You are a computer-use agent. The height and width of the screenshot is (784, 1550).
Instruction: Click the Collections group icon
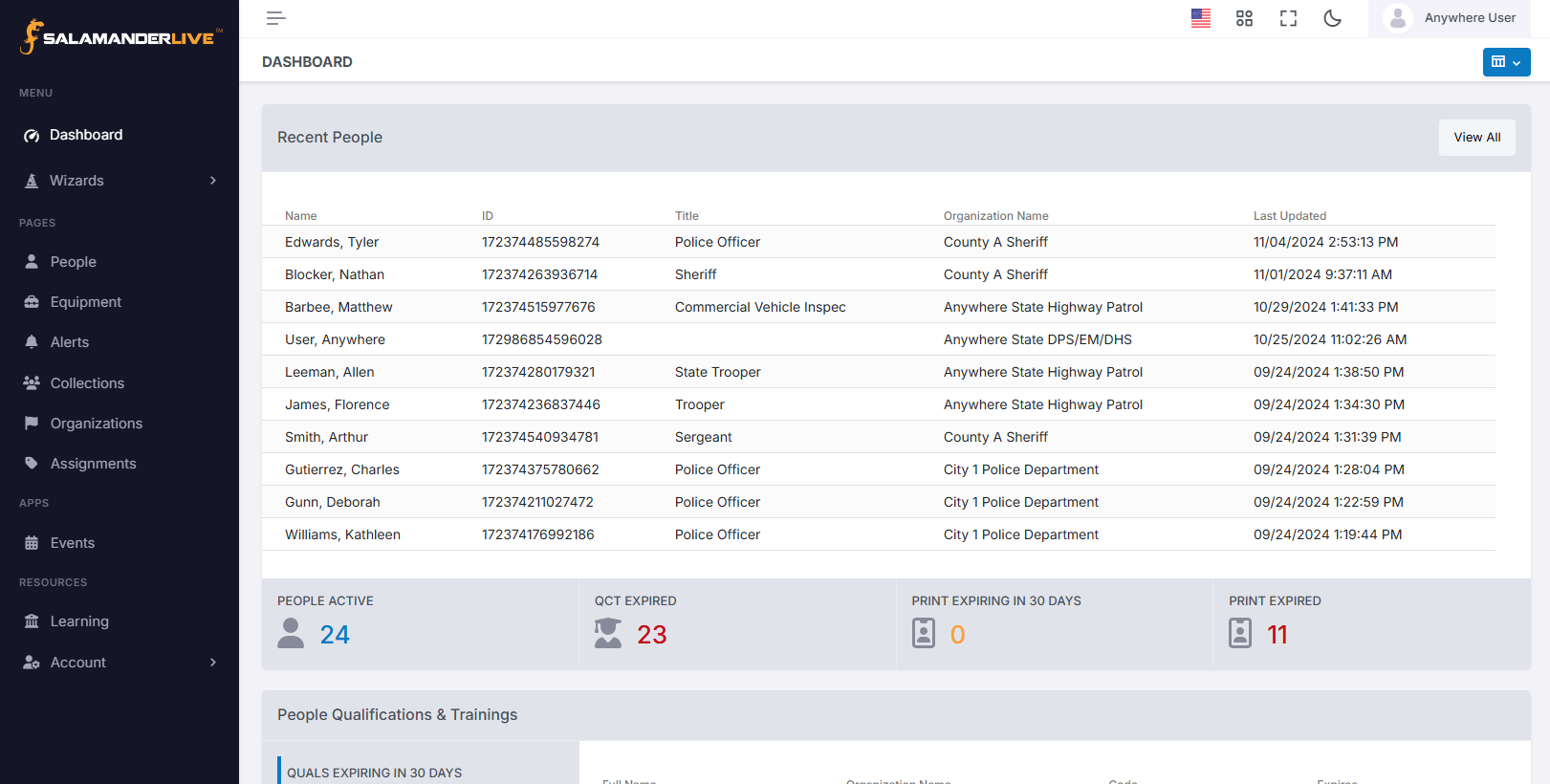pos(32,382)
